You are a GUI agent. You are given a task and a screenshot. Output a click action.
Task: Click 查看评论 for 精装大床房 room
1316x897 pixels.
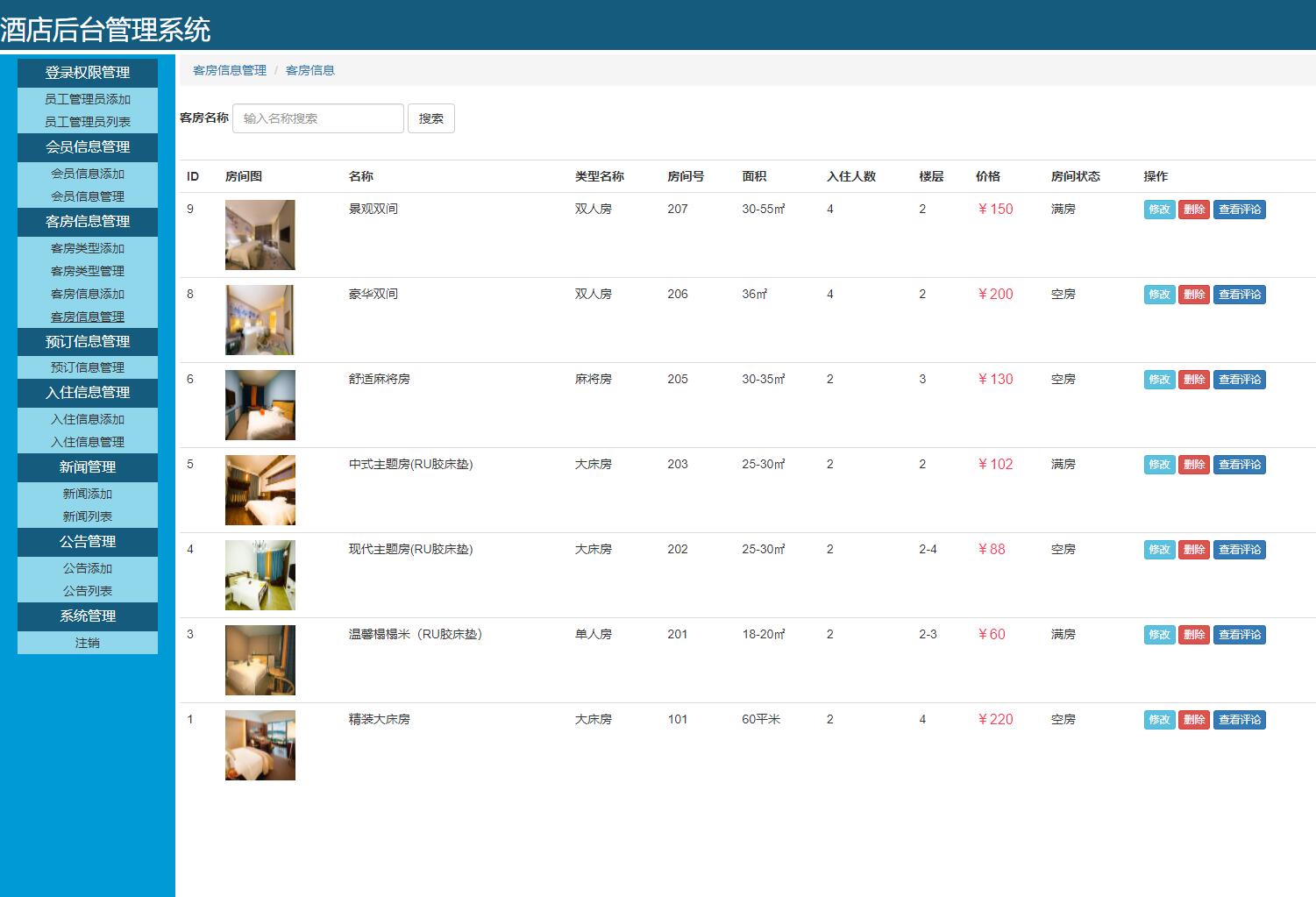point(1239,719)
